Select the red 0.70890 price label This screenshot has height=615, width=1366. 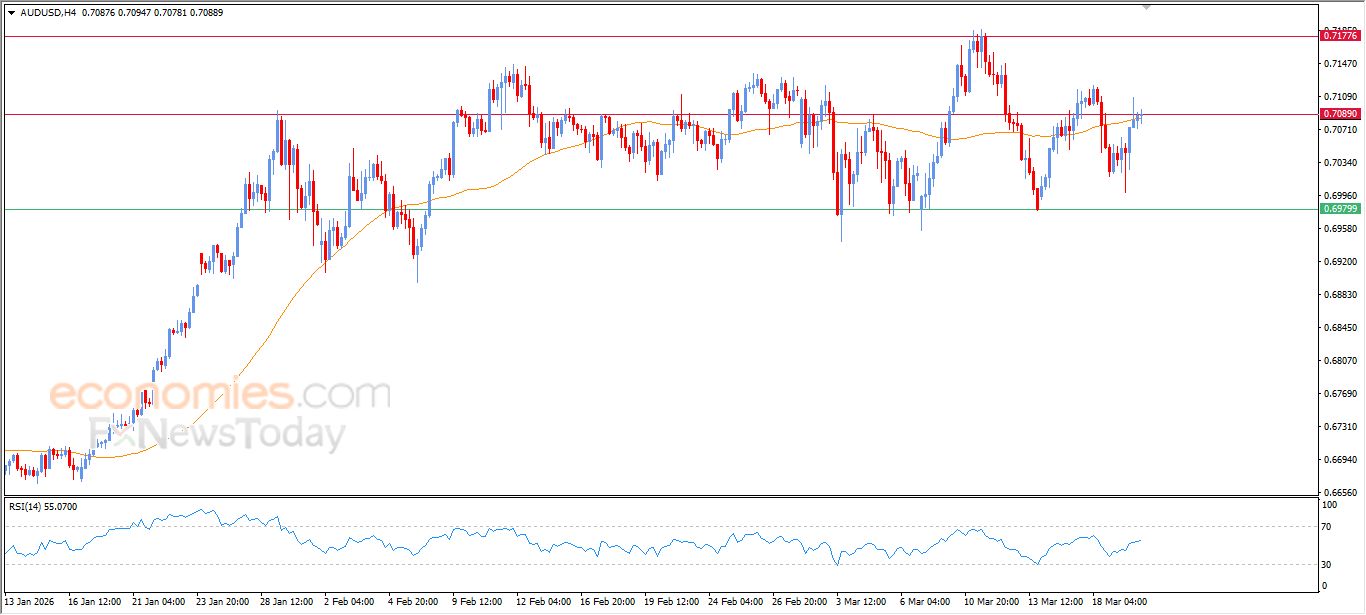[1340, 115]
